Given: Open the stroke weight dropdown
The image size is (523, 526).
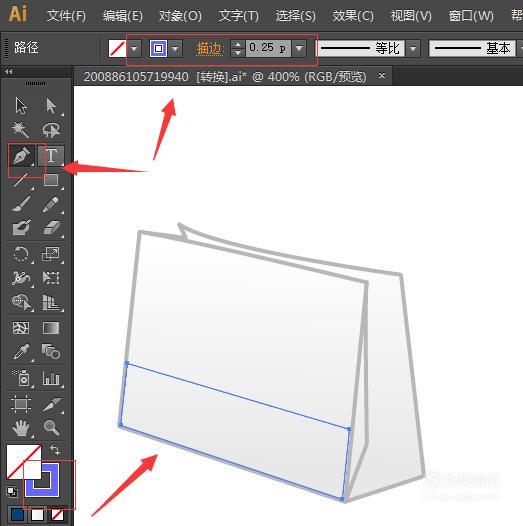Looking at the screenshot, I should coord(299,49).
